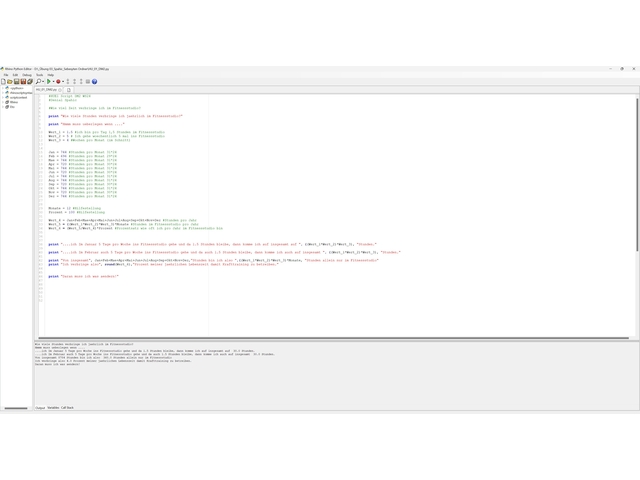This screenshot has height=480, width=640.
Task: Click the editor horizontal scrollbar
Action: (x=333, y=338)
